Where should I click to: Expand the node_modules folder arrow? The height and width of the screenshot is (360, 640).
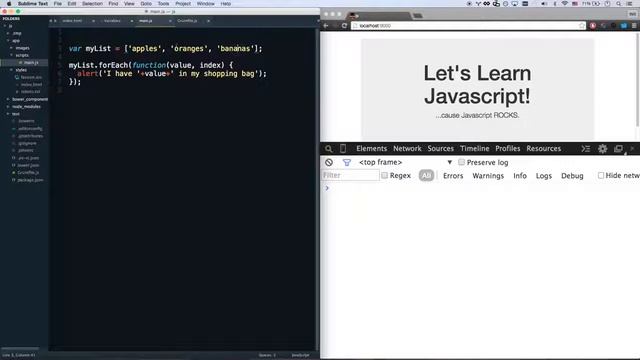(x=8, y=107)
